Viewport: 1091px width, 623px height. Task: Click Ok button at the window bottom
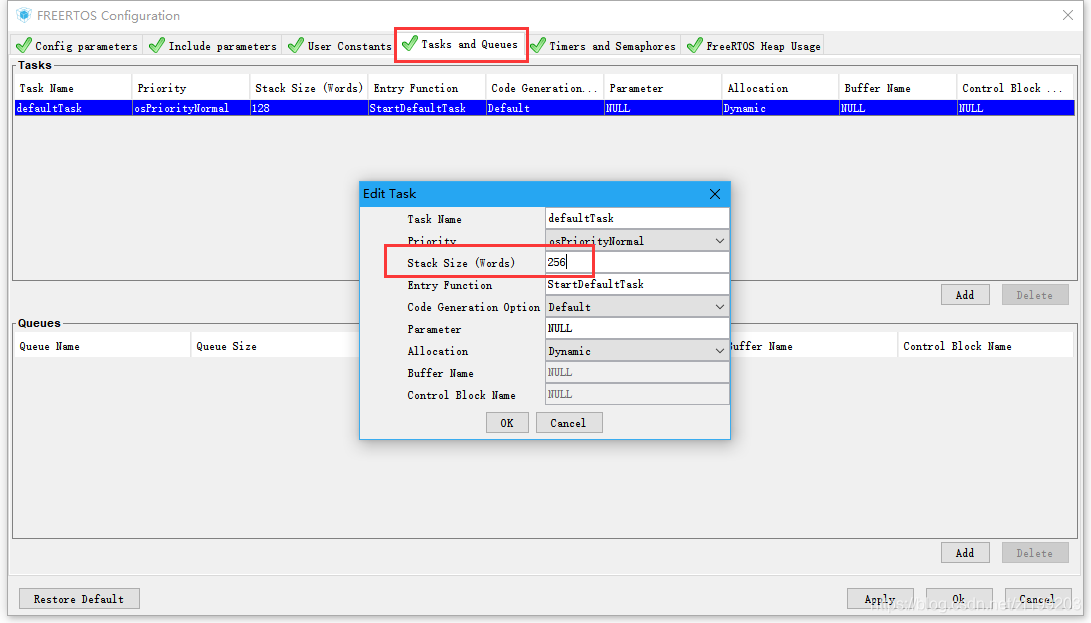(x=959, y=599)
